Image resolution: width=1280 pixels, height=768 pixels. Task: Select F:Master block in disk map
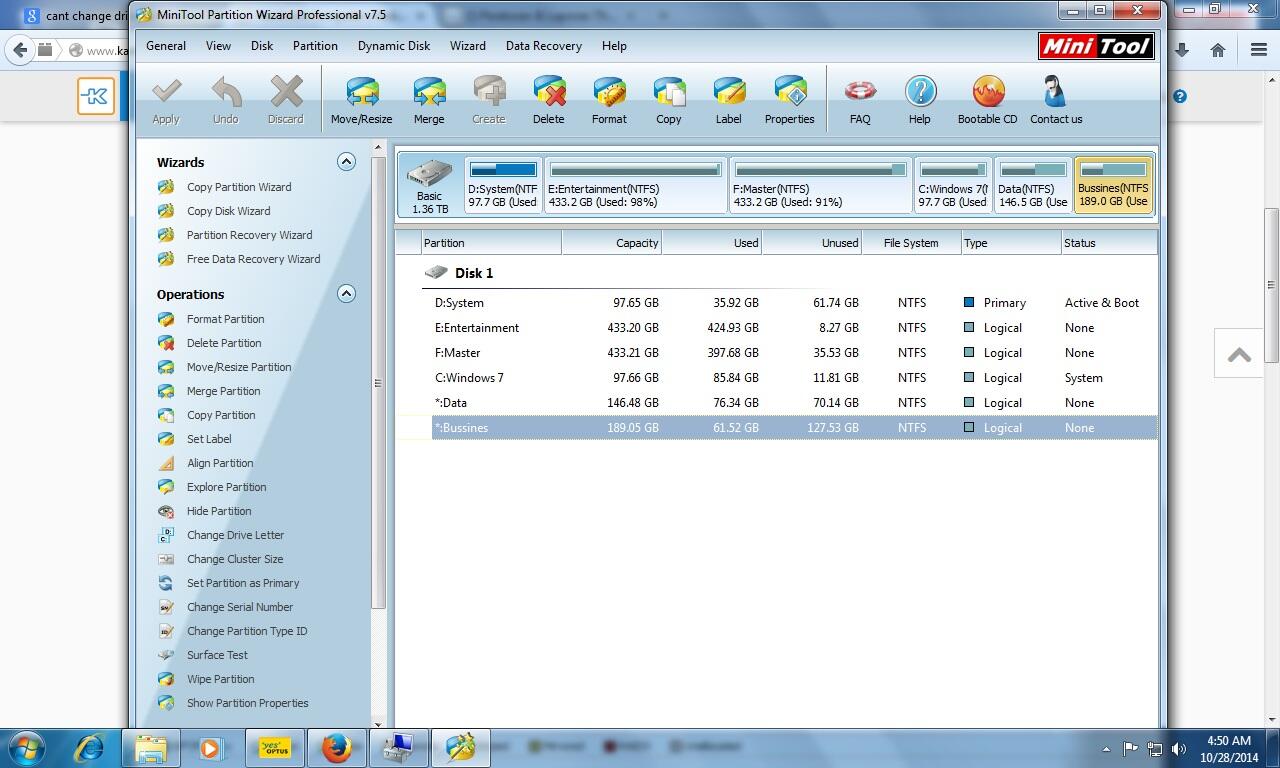[820, 186]
